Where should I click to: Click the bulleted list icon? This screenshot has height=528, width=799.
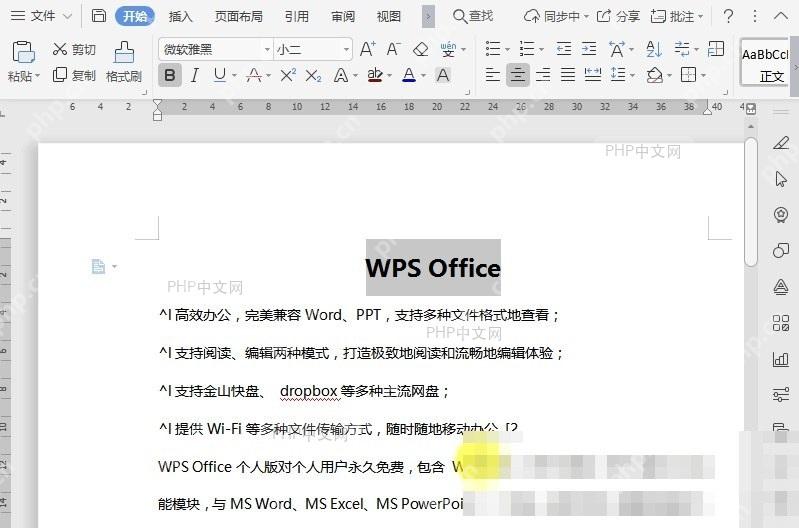point(493,49)
